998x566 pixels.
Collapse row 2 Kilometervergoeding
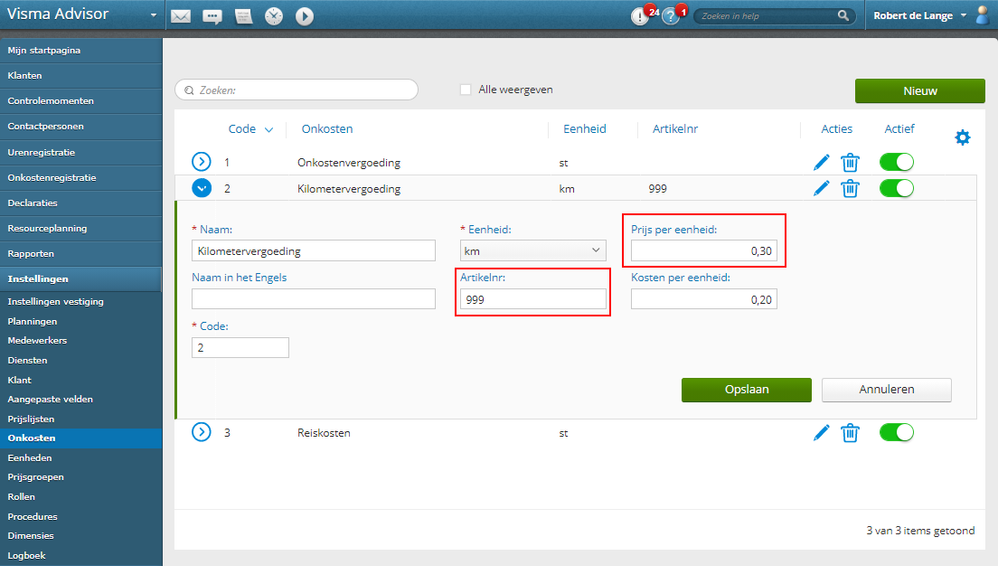click(201, 188)
